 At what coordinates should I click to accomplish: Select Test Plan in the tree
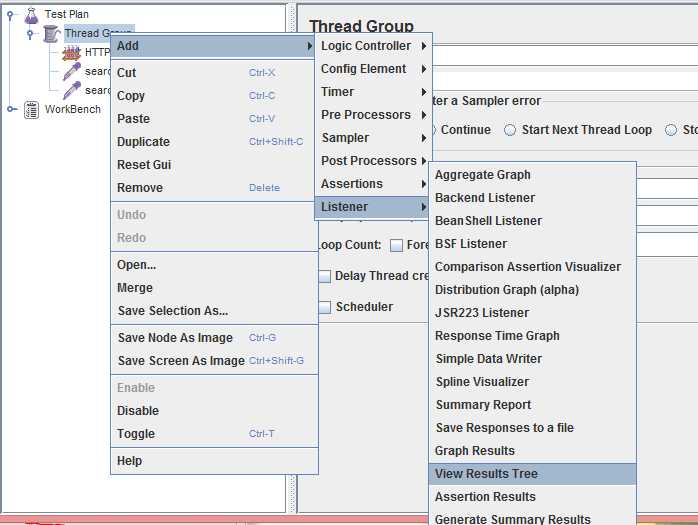coord(67,14)
